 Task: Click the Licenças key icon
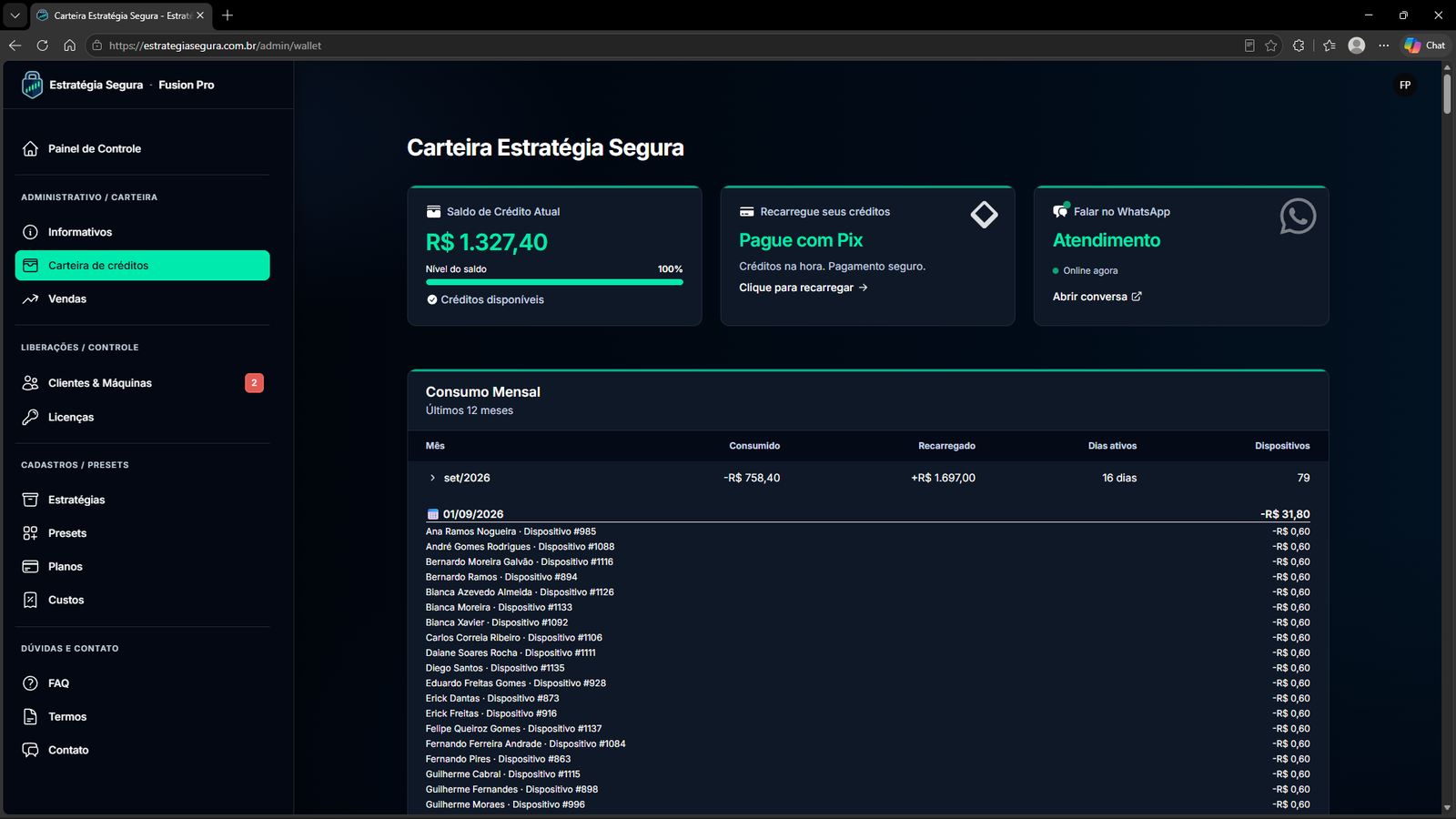pos(30,417)
